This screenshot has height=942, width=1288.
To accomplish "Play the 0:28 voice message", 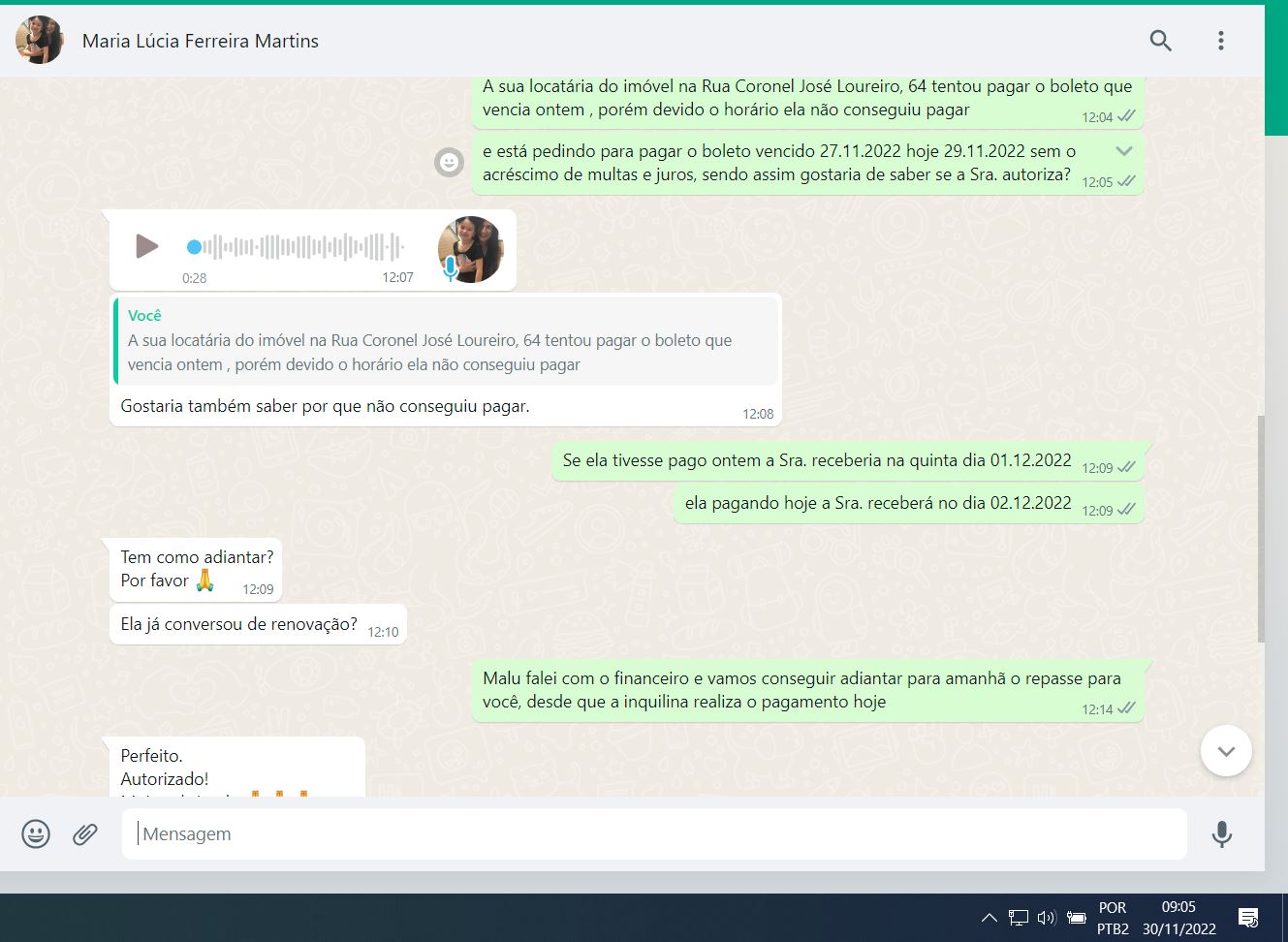I will [x=146, y=246].
